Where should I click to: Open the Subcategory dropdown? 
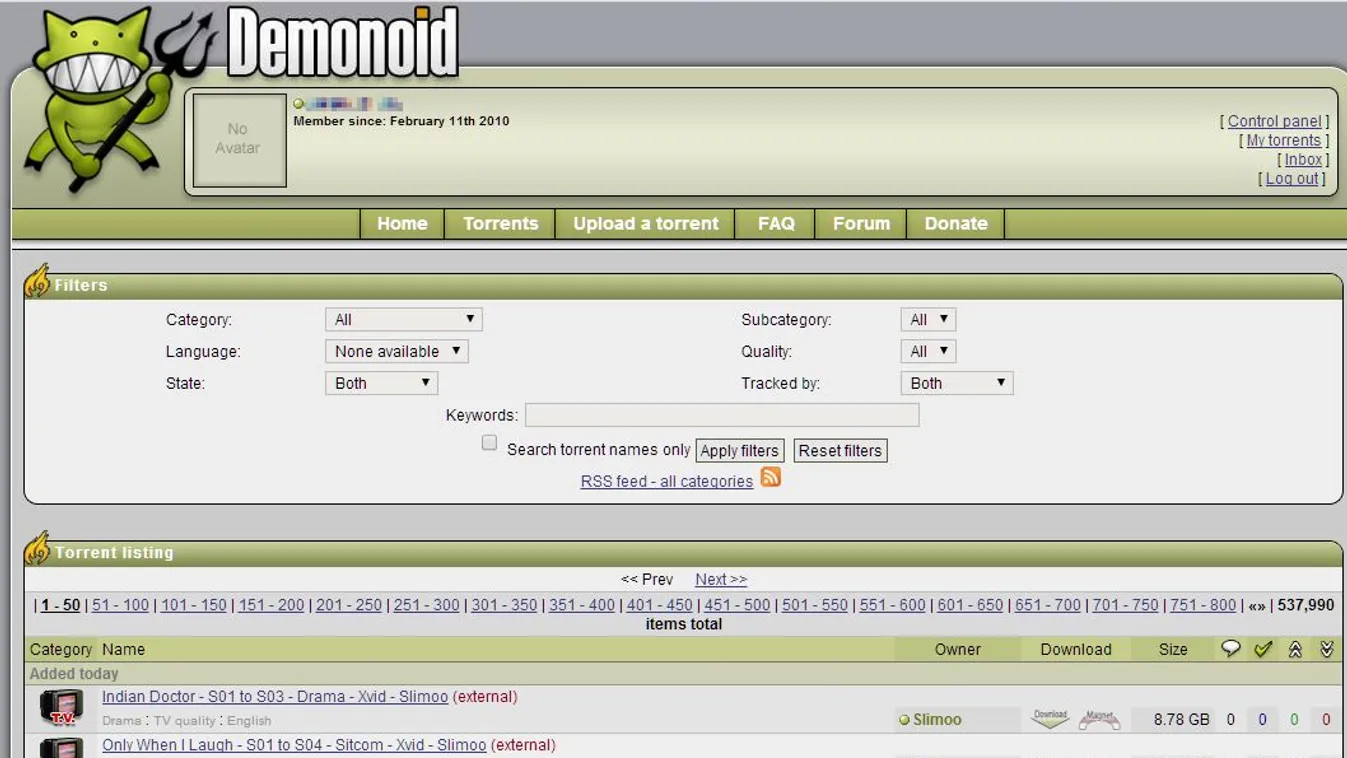928,320
